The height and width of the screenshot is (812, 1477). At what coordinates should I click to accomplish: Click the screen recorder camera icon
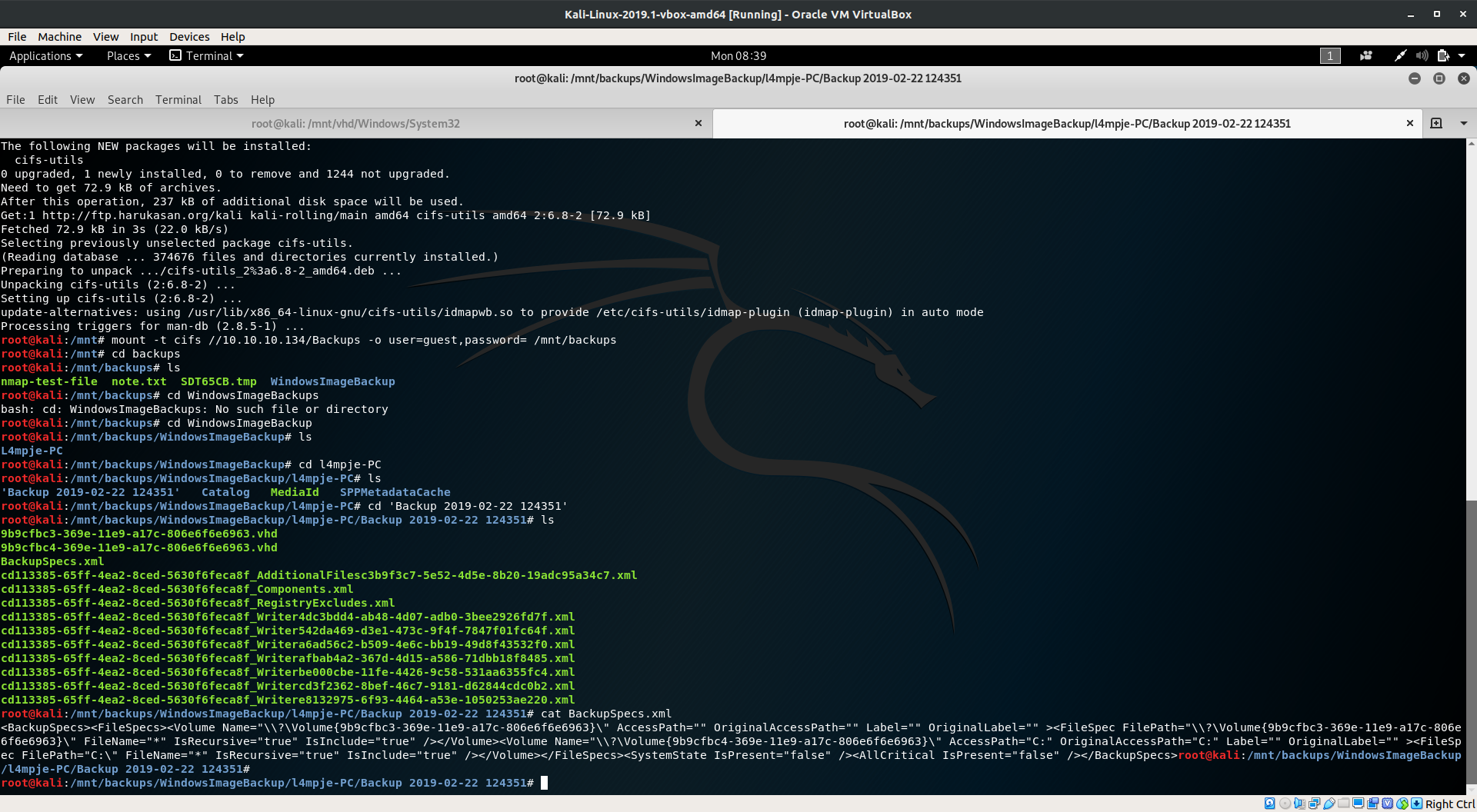click(x=1366, y=55)
